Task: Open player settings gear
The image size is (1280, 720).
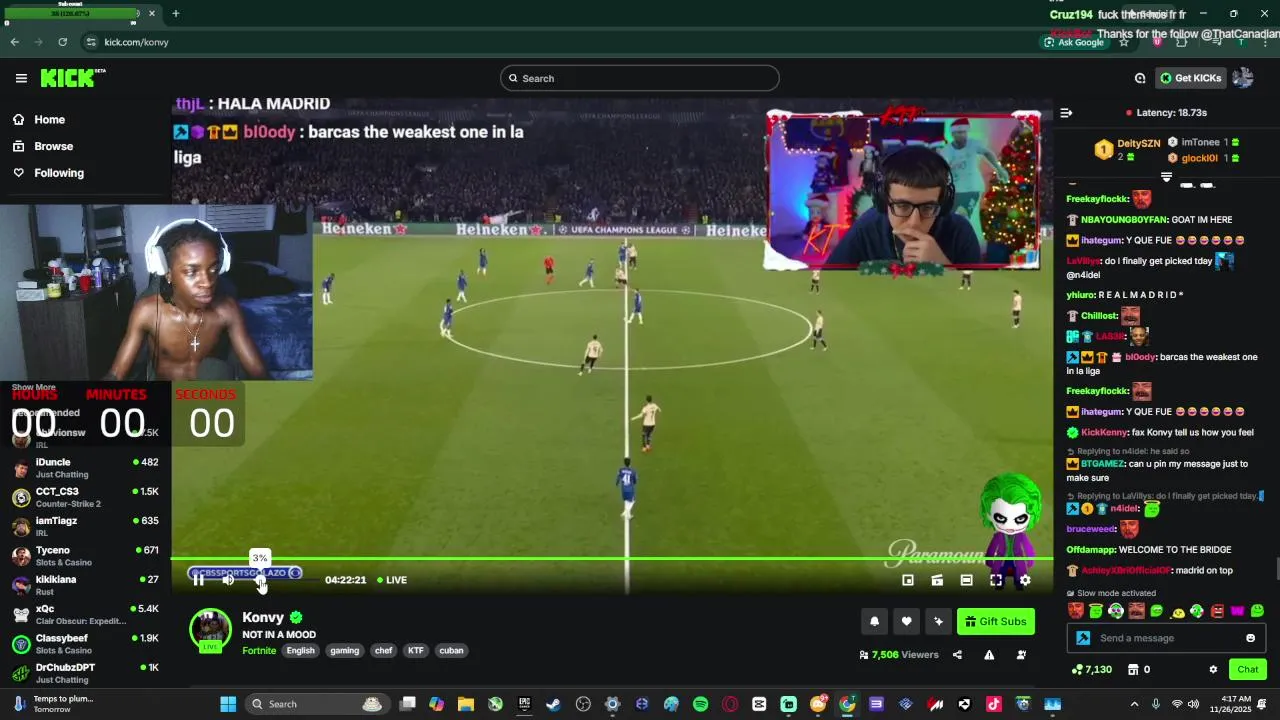Action: [x=1025, y=580]
